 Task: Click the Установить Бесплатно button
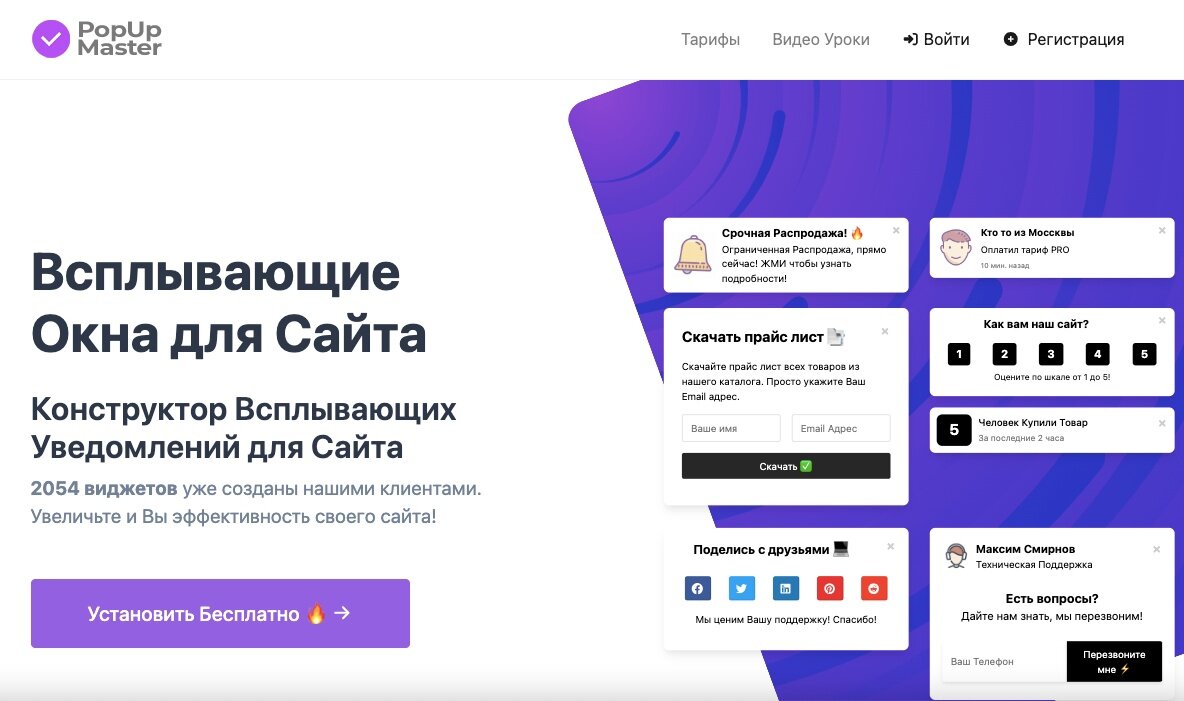(220, 613)
